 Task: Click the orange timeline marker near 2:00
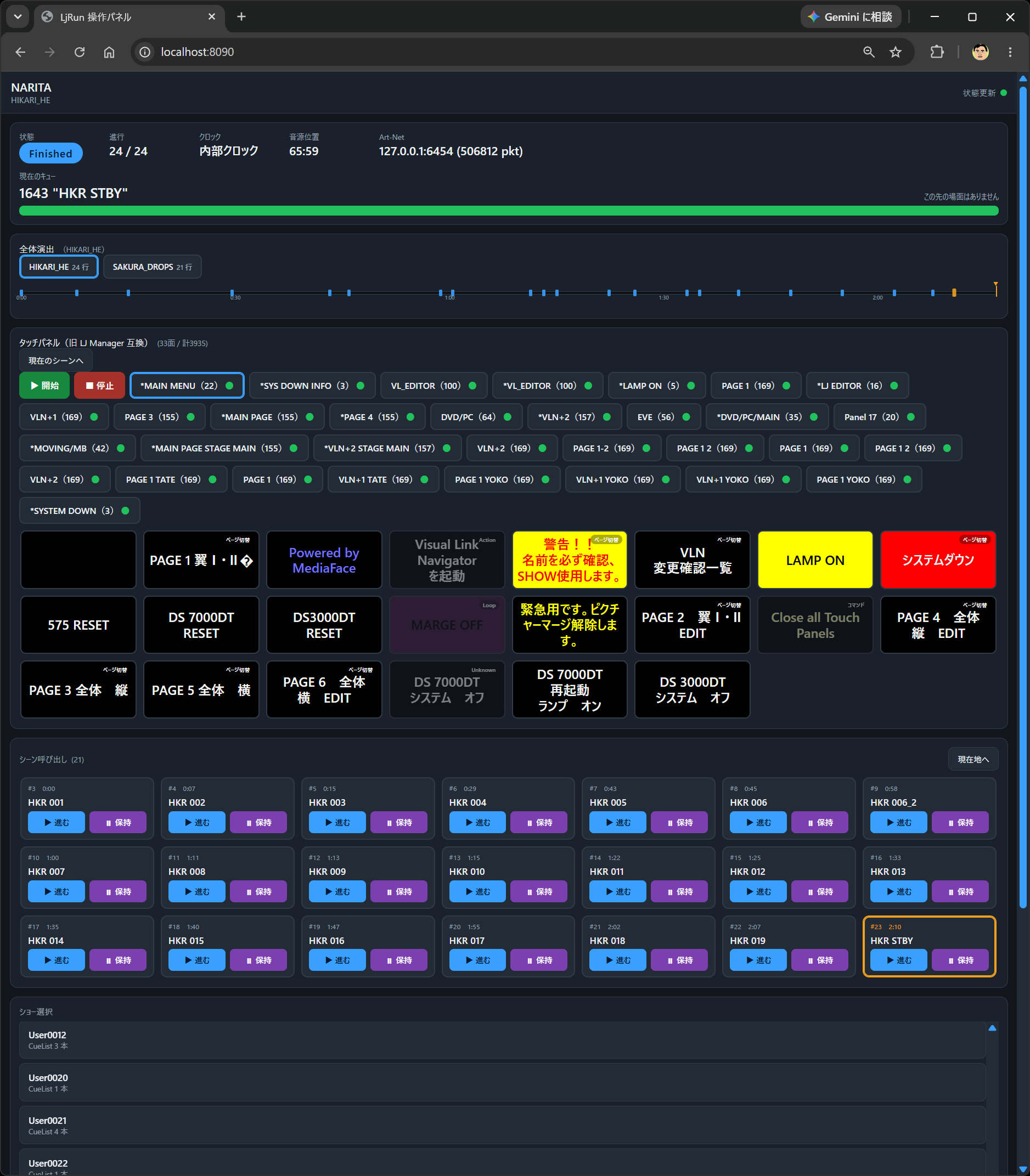[954, 293]
